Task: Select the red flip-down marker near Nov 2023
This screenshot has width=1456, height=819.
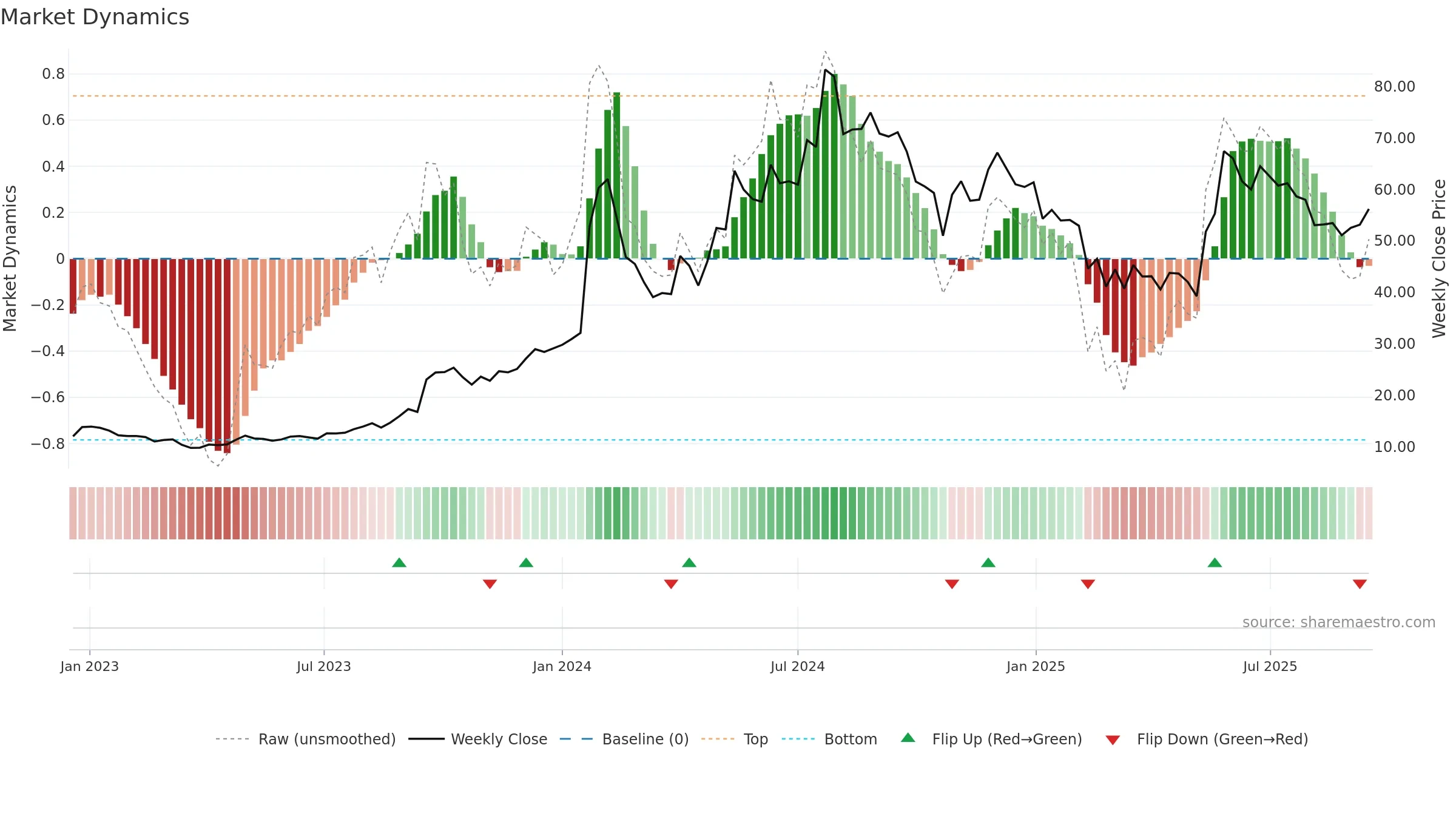Action: coord(490,584)
